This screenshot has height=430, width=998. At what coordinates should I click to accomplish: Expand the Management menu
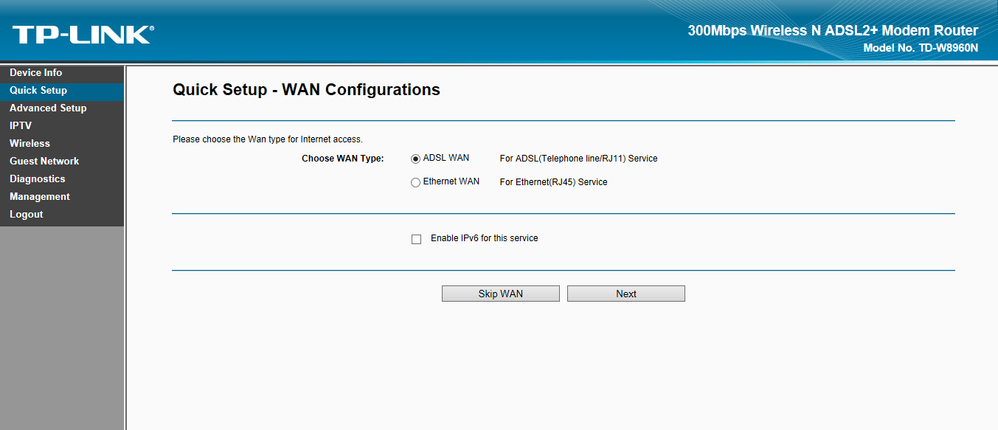click(40, 197)
